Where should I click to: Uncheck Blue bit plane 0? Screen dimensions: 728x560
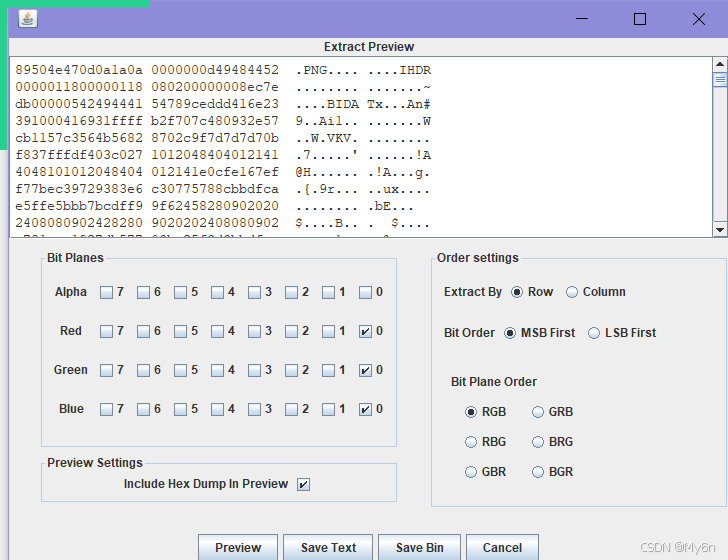pyautogui.click(x=365, y=409)
